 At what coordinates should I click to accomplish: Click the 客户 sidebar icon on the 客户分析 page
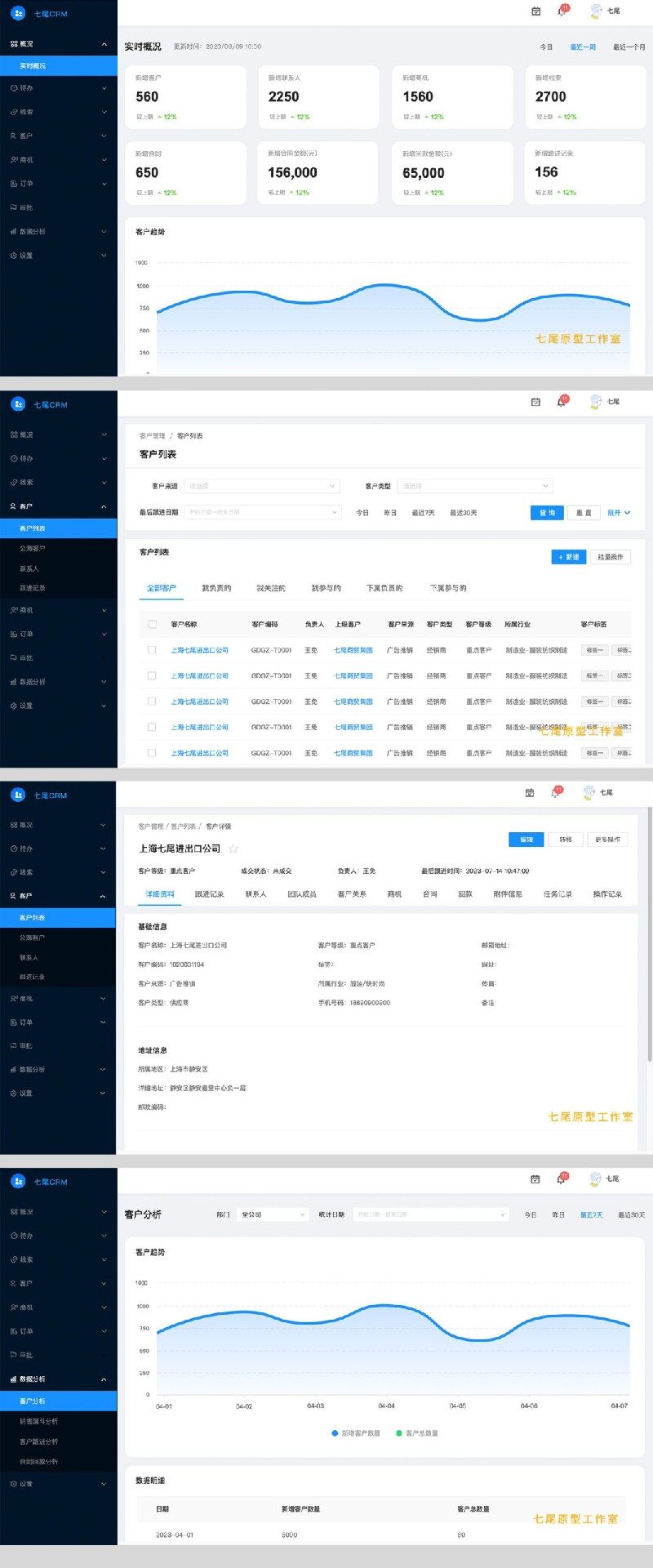pyautogui.click(x=14, y=1284)
